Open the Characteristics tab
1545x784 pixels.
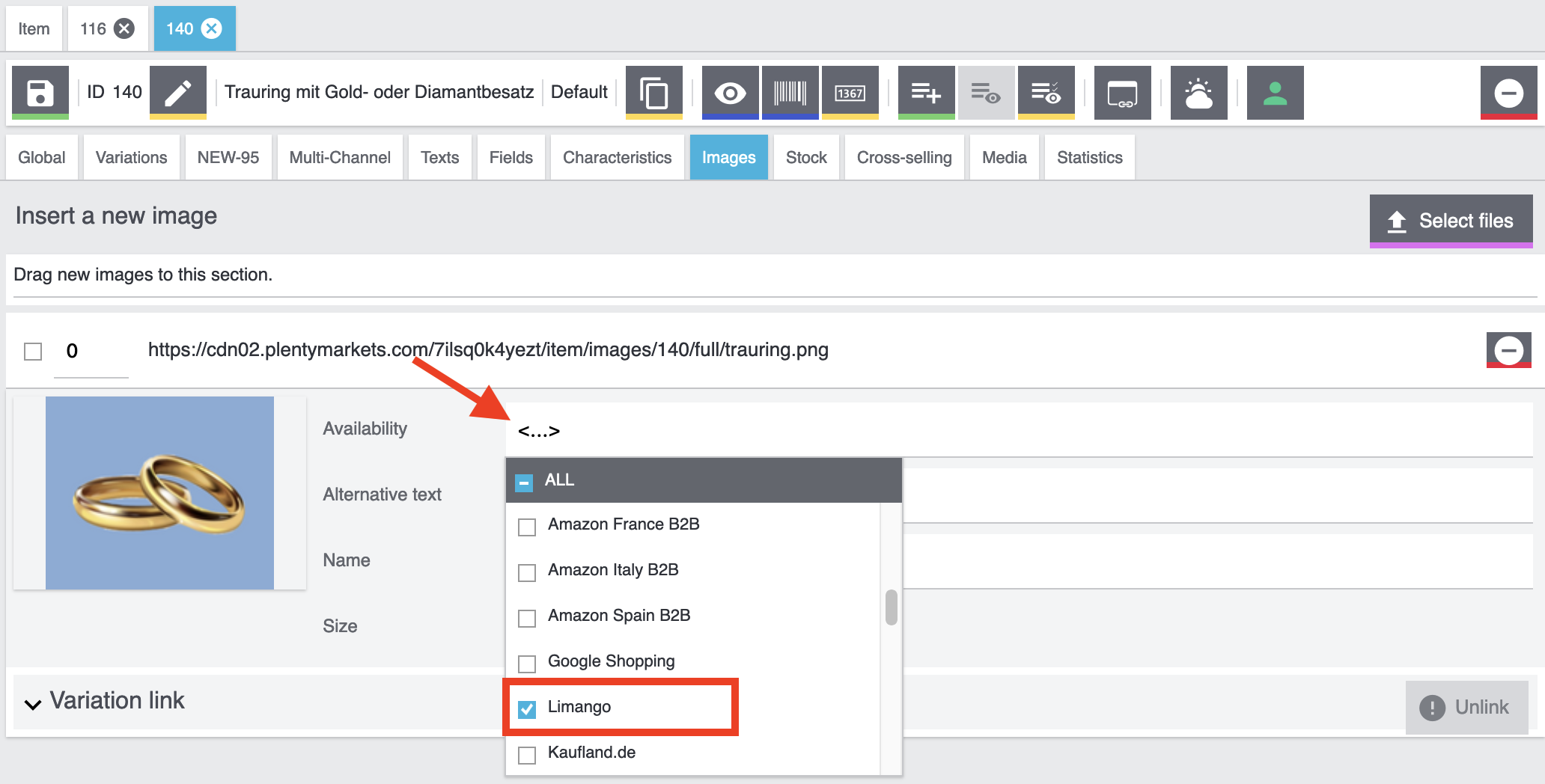(x=617, y=158)
